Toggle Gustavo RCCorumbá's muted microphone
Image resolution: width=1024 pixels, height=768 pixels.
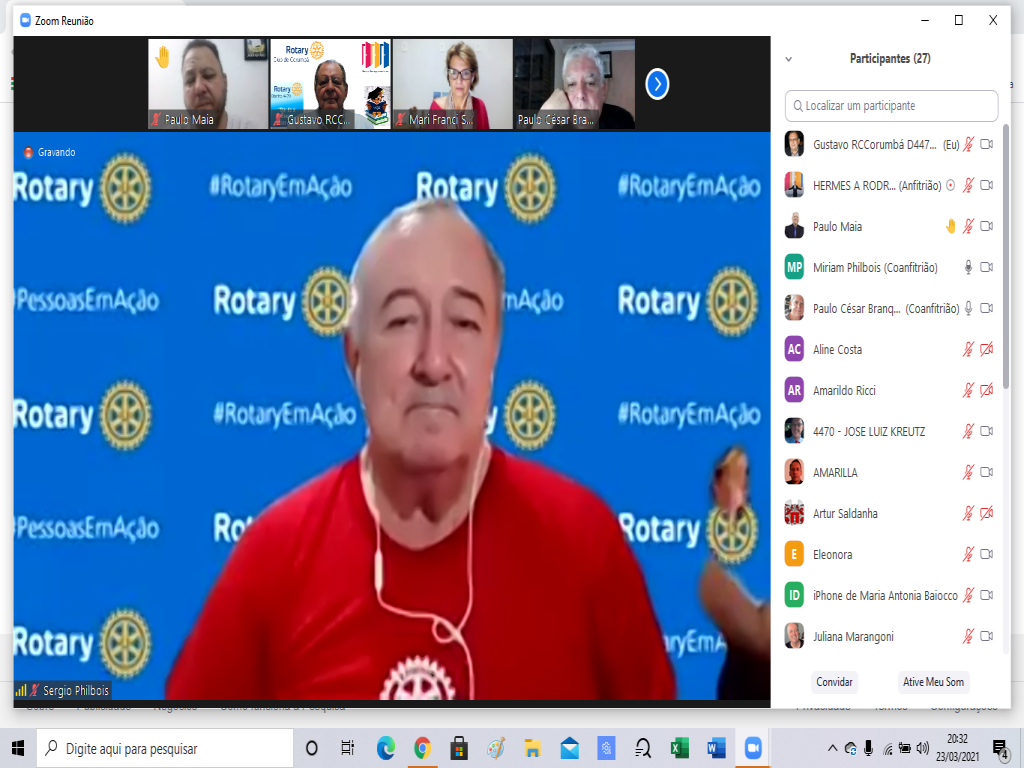[968, 144]
